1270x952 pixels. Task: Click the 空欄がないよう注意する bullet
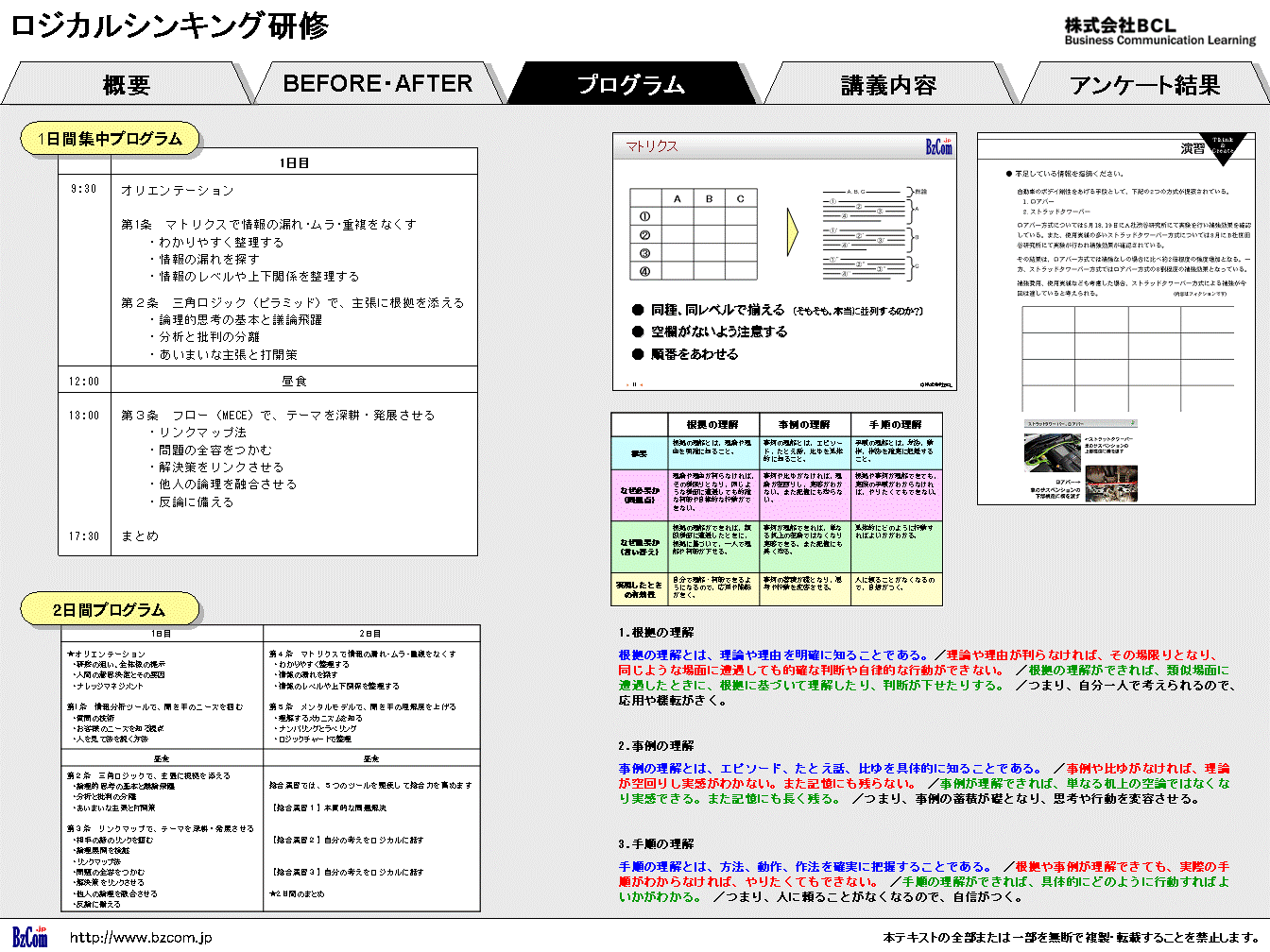711,331
